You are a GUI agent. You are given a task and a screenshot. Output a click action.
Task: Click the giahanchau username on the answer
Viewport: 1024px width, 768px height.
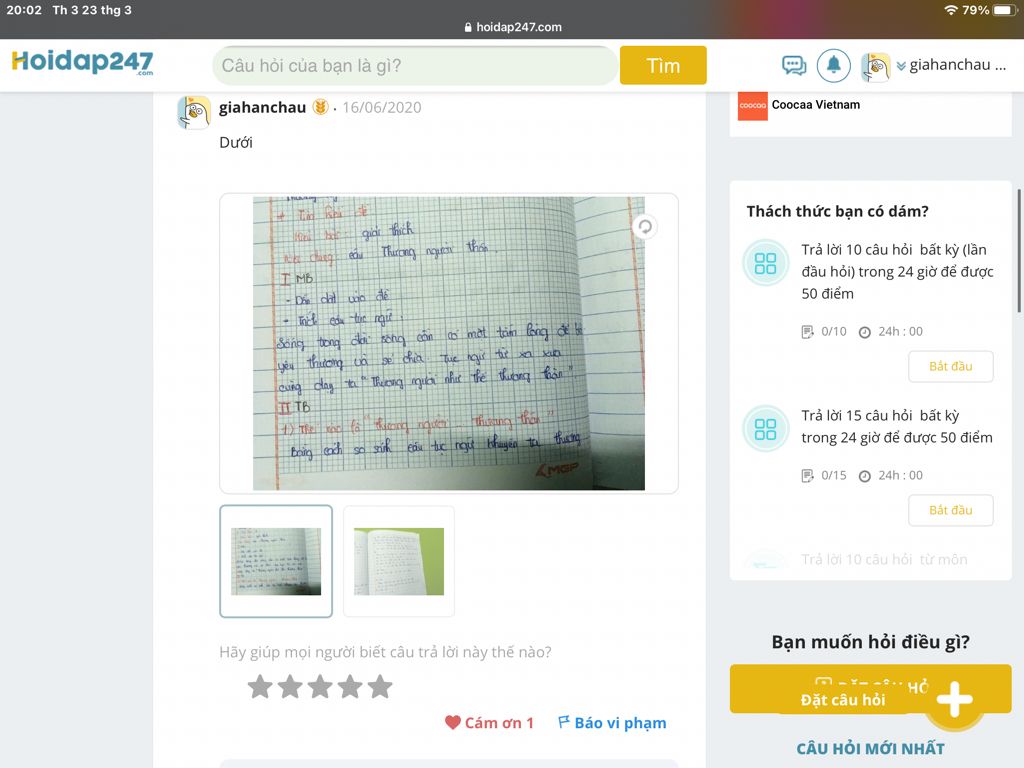262,108
